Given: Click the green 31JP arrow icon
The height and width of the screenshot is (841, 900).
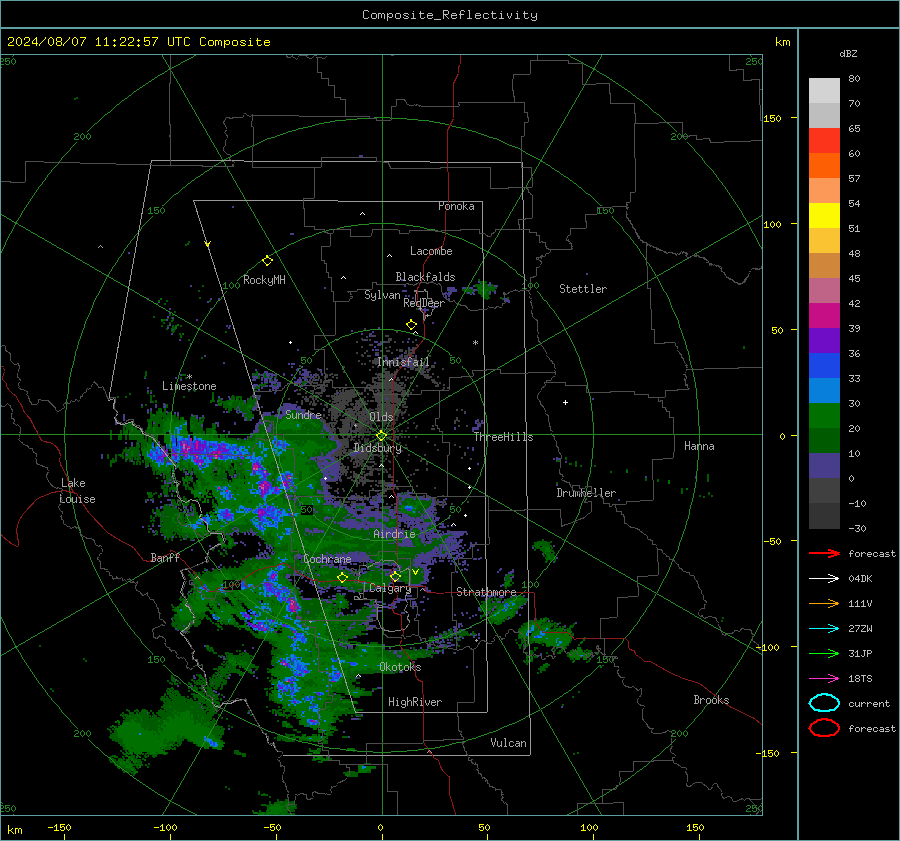Looking at the screenshot, I should [824, 653].
